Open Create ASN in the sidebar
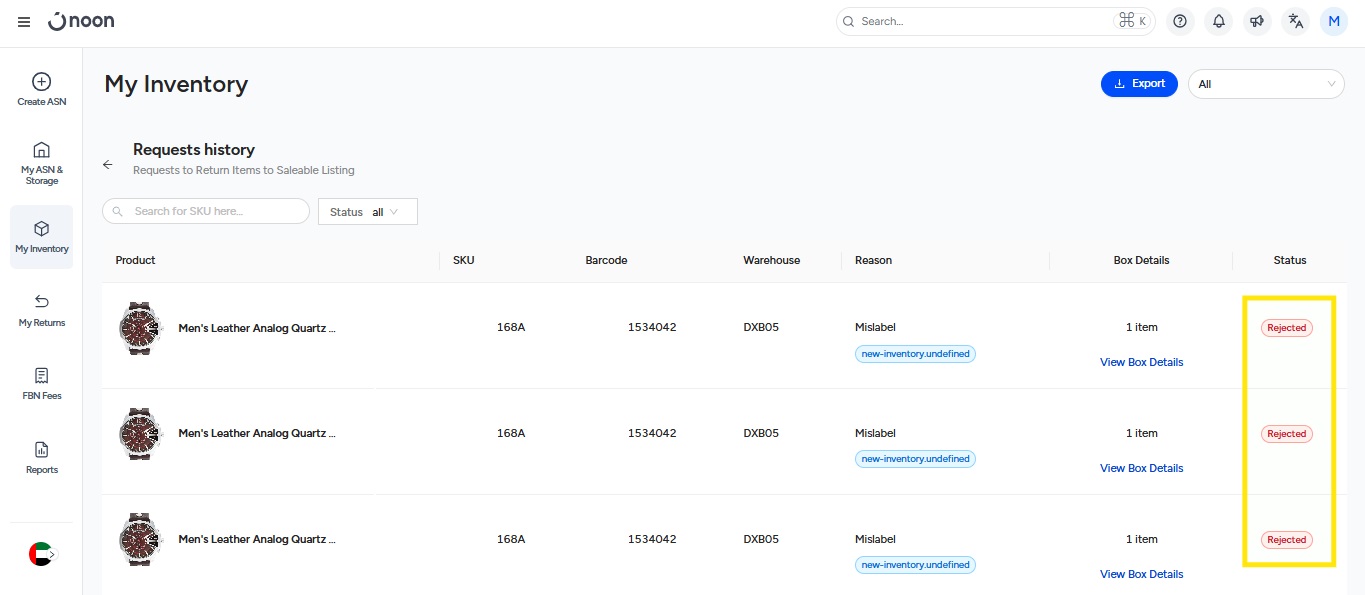 (x=42, y=89)
